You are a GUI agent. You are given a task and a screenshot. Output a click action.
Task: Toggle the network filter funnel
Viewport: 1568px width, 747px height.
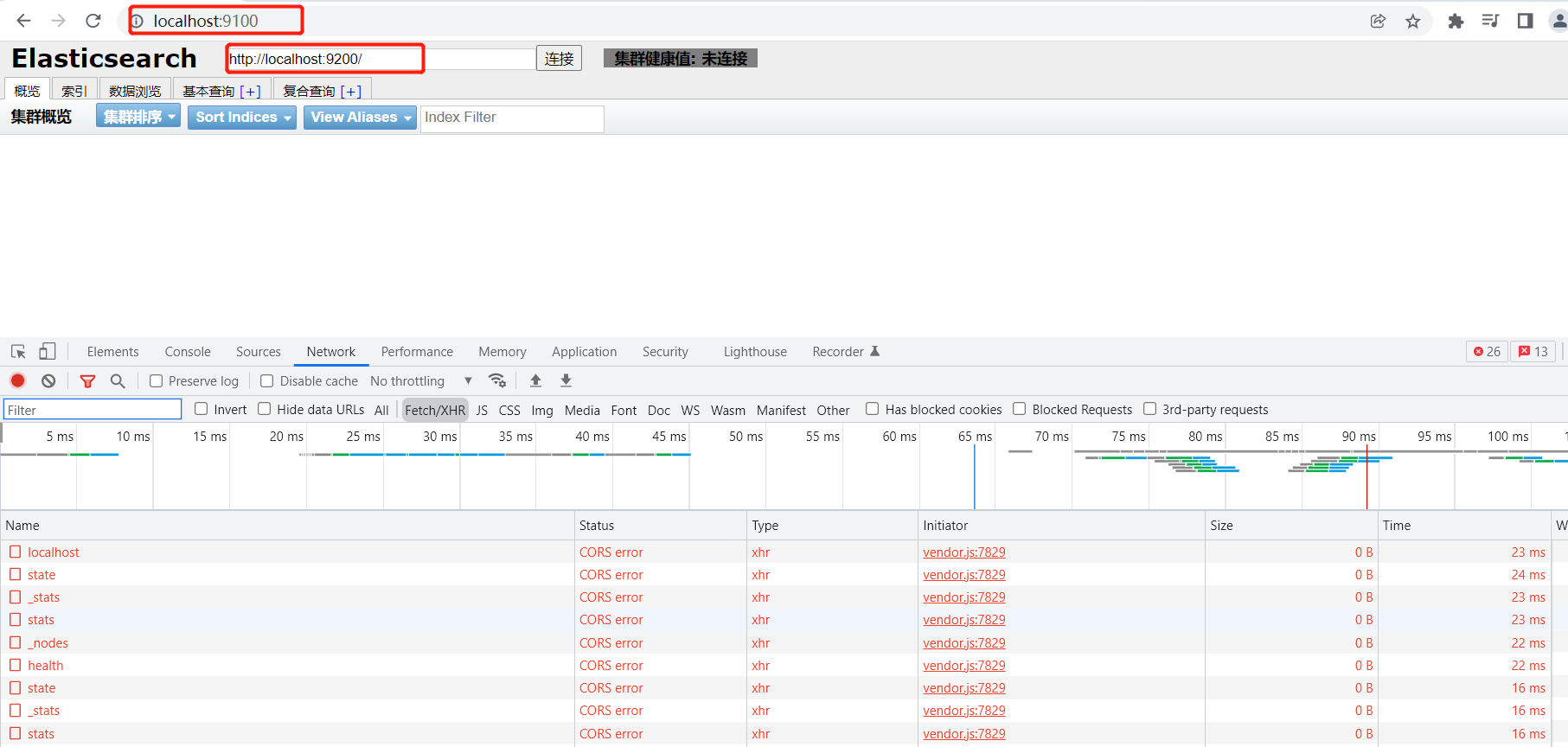click(87, 380)
